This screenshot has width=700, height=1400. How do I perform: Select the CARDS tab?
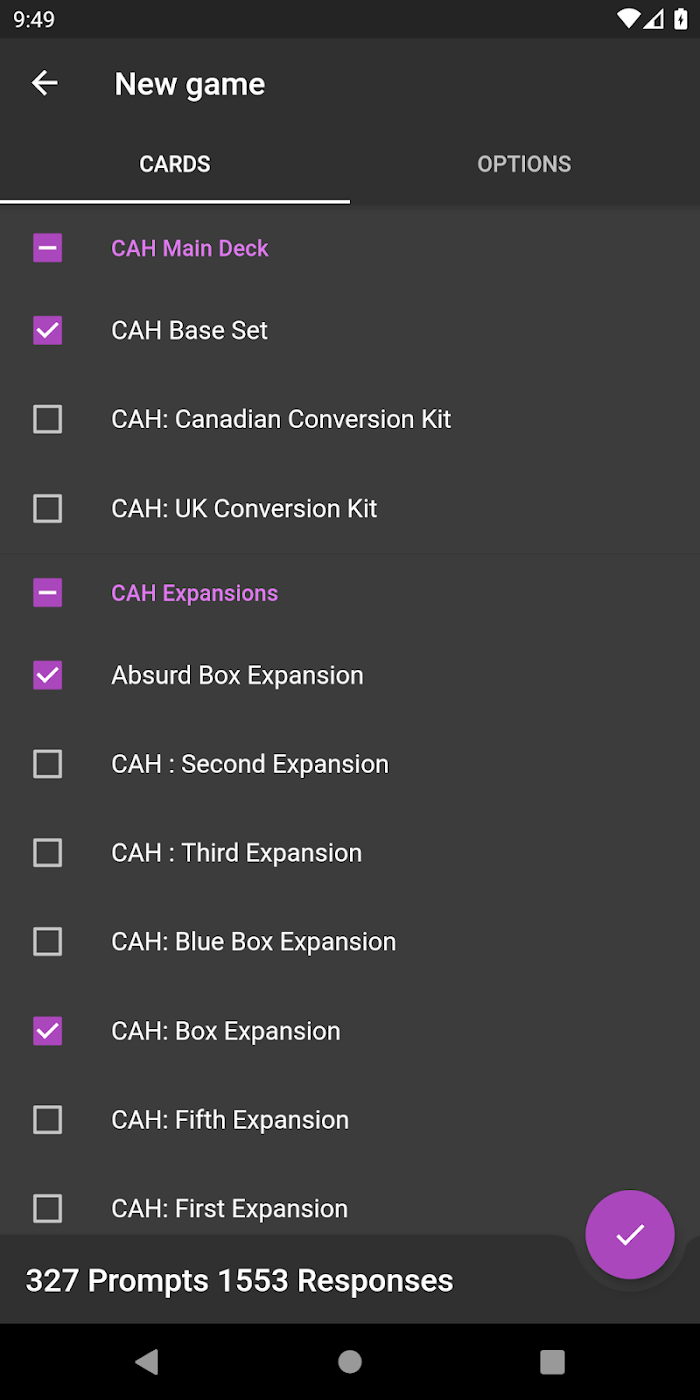point(175,164)
